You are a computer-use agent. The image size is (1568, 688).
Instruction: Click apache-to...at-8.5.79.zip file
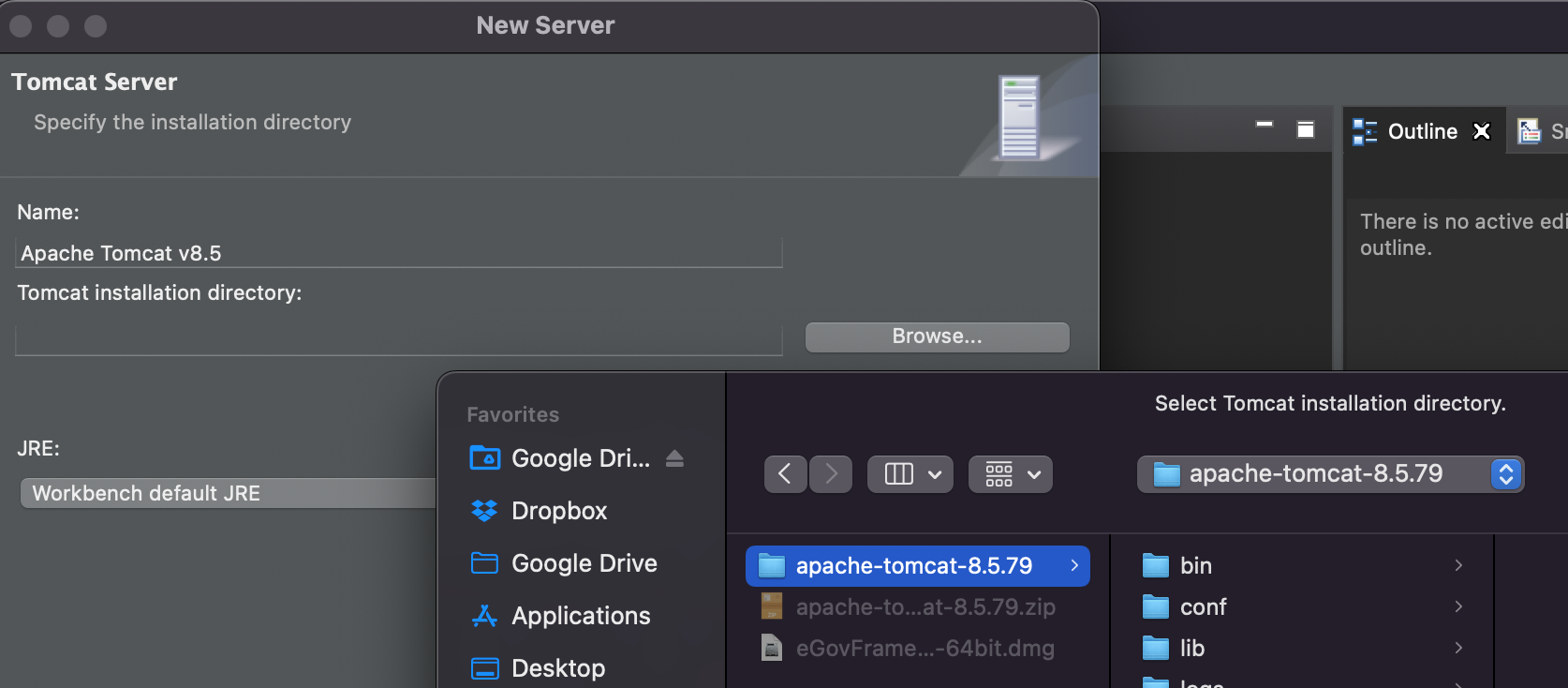(x=925, y=607)
